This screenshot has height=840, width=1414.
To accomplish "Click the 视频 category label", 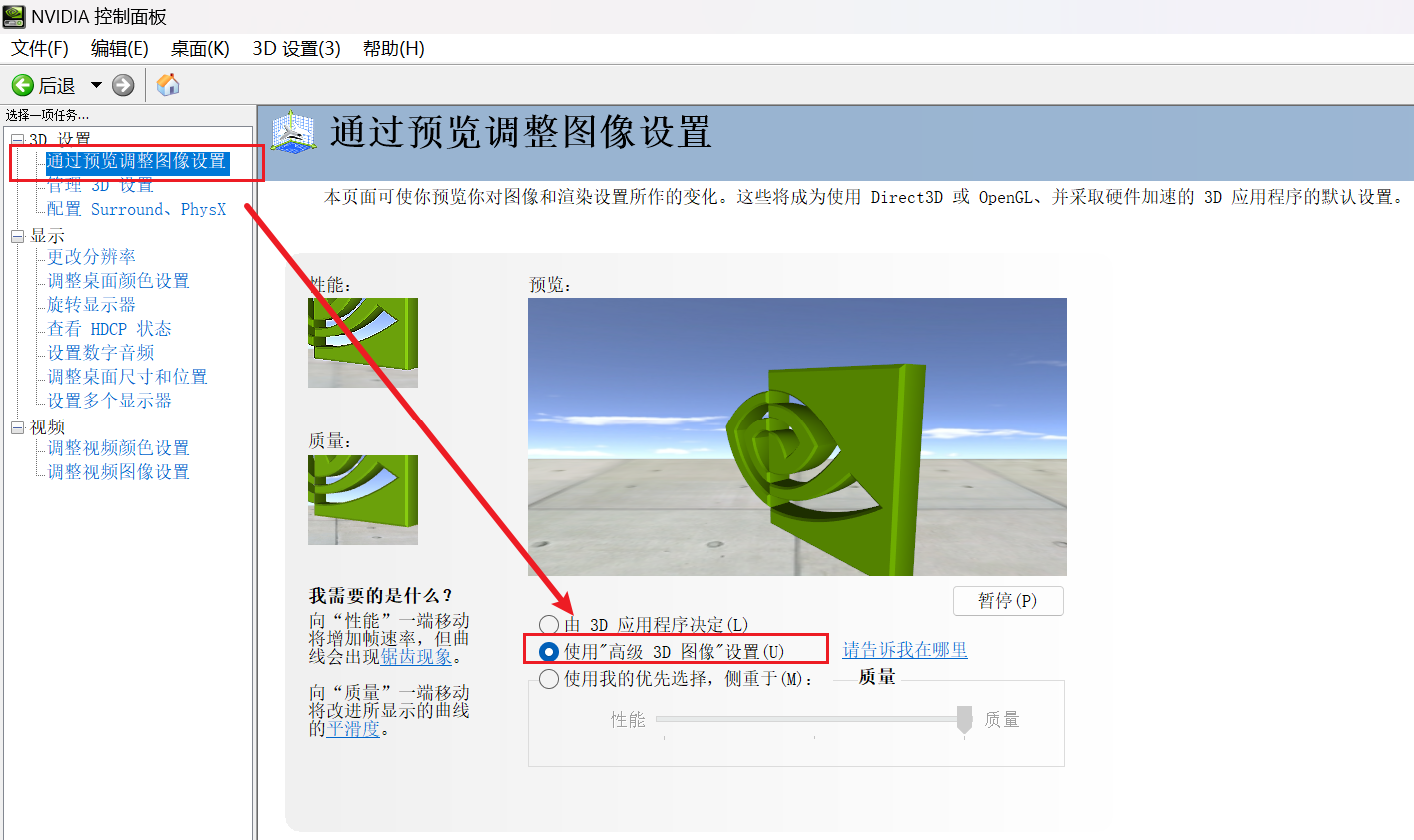I will coord(47,427).
